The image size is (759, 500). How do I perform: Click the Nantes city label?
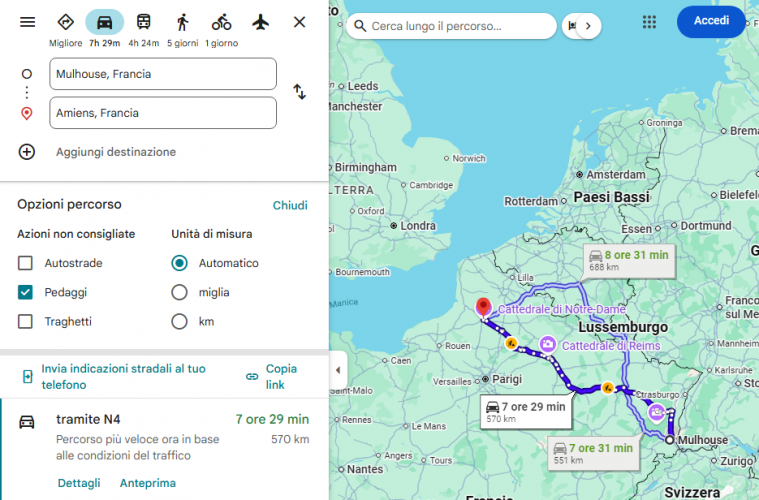tap(365, 469)
